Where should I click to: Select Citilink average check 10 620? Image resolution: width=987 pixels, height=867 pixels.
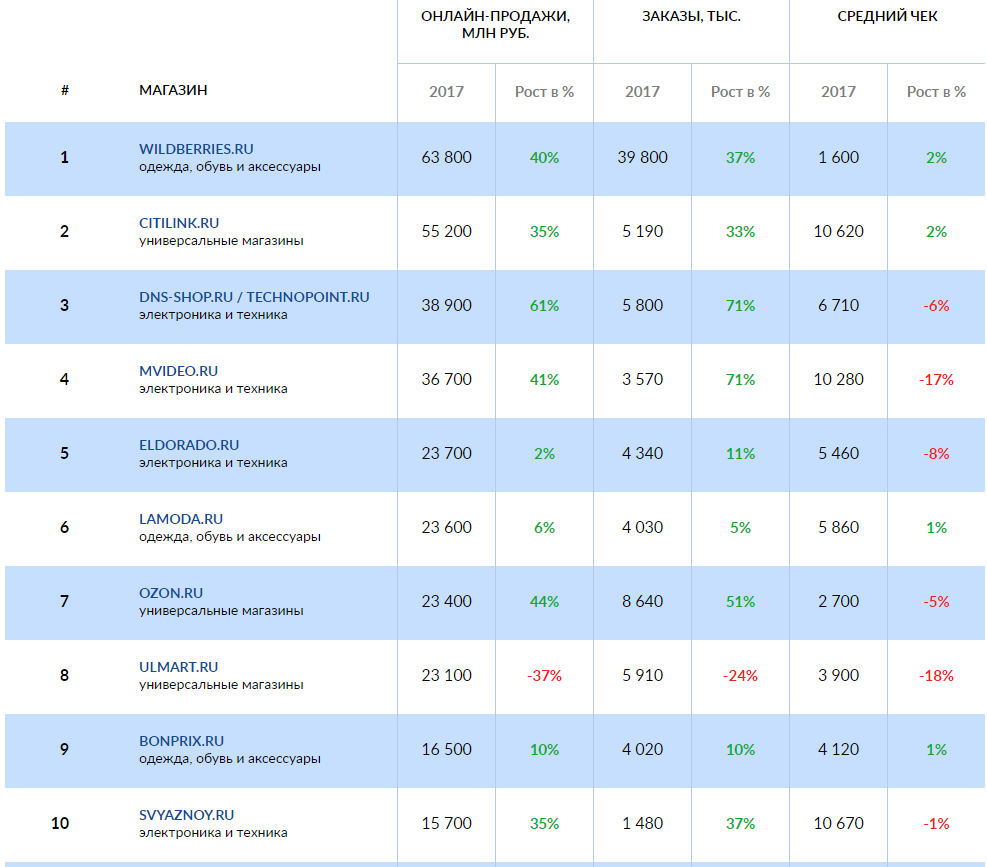click(838, 231)
